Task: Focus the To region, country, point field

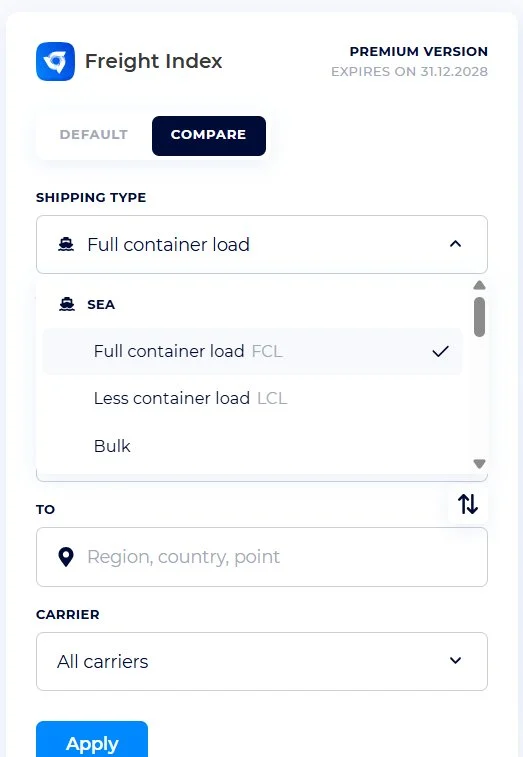Action: (262, 557)
